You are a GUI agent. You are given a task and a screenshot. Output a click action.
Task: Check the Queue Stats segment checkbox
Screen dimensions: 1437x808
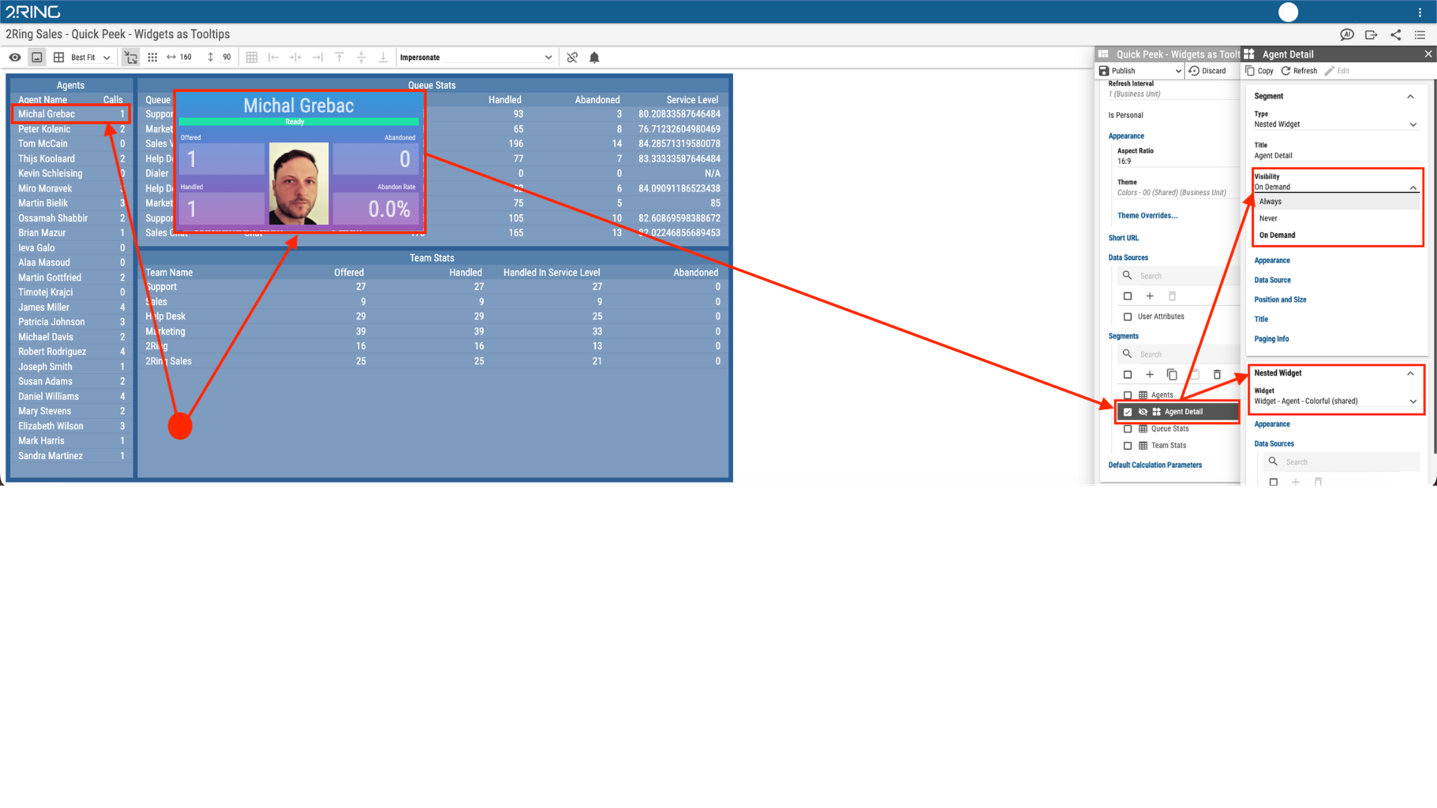[x=1127, y=429]
